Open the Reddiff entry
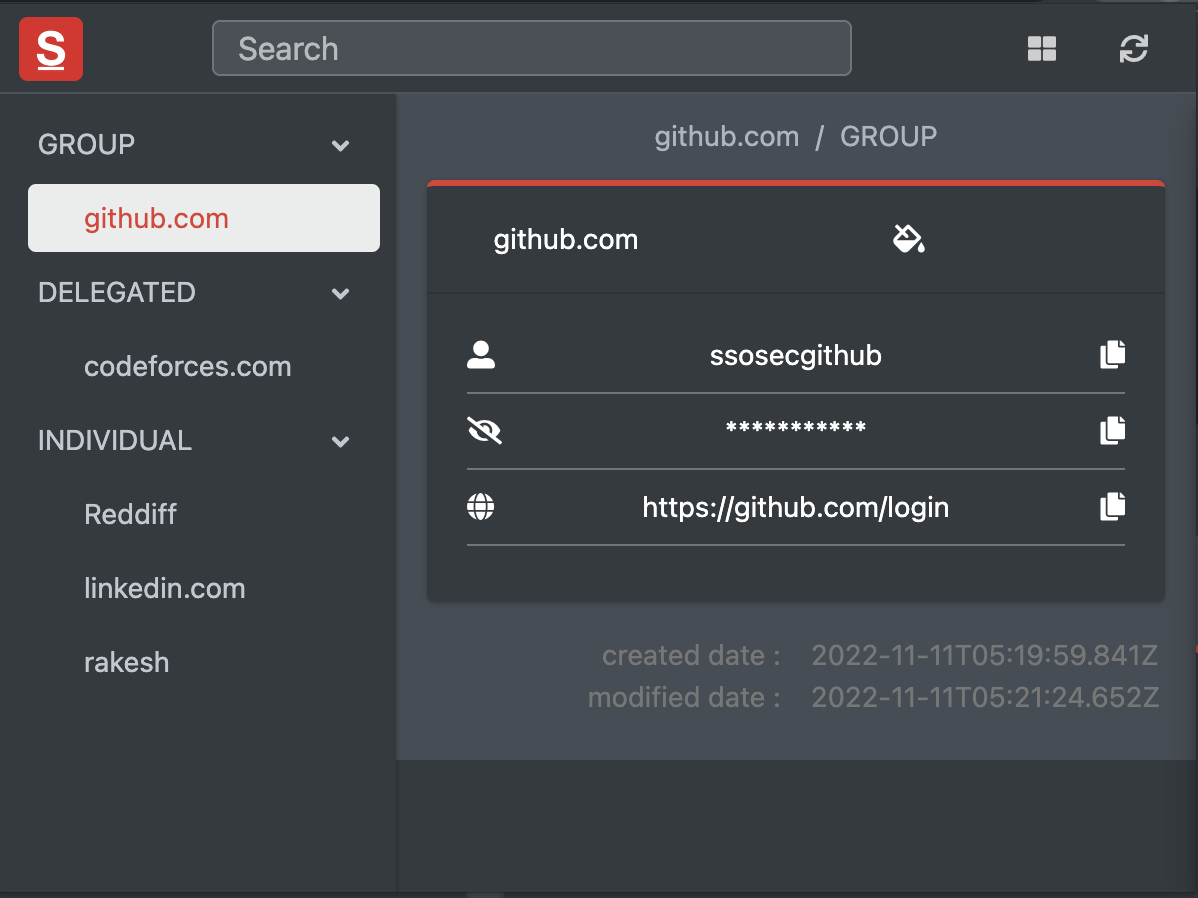This screenshot has height=898, width=1198. click(131, 514)
